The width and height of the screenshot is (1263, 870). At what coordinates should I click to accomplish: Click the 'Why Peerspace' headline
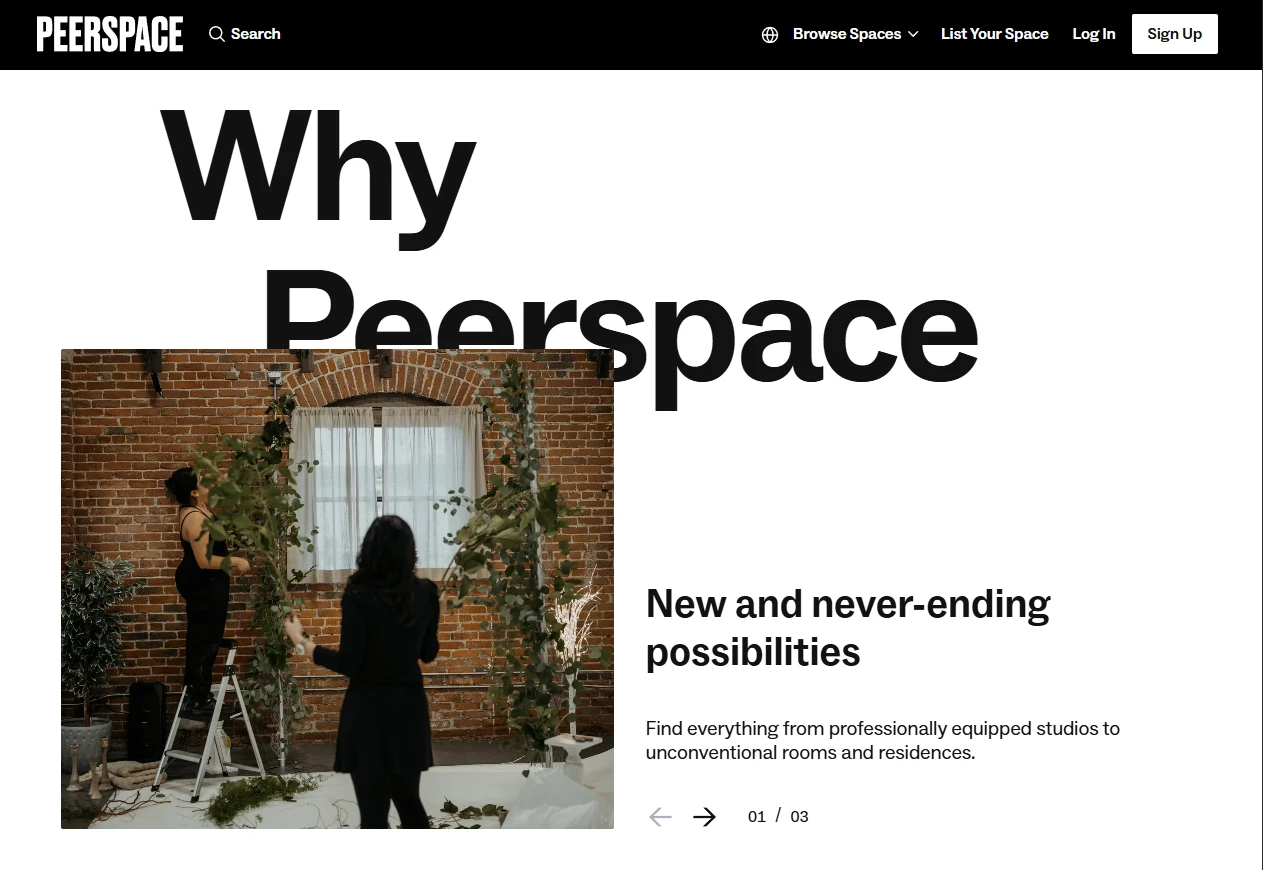568,250
